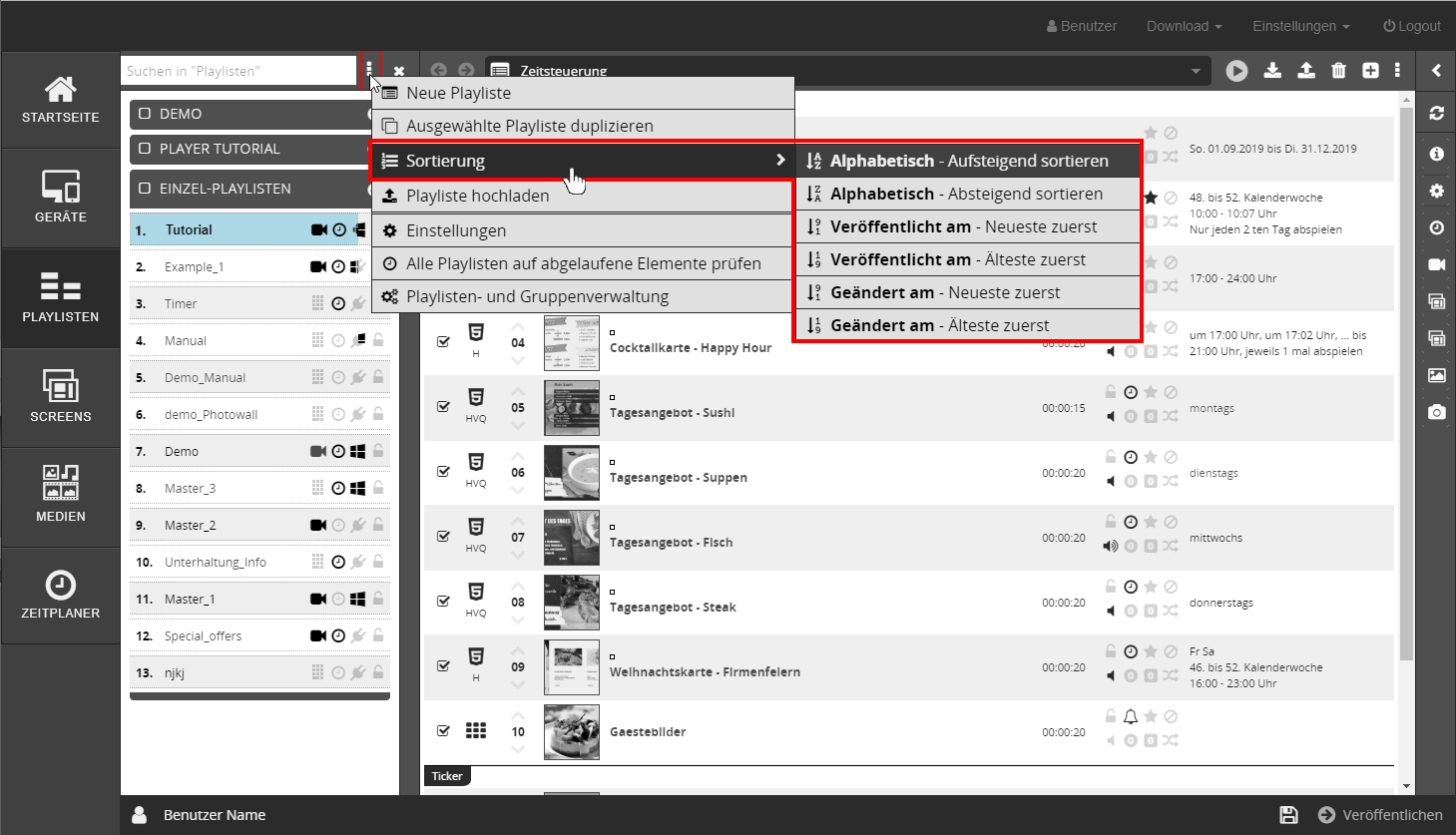Image resolution: width=1456 pixels, height=835 pixels.
Task: Uncheck the Tagesangebot - Sushi checkbox
Action: tap(444, 406)
